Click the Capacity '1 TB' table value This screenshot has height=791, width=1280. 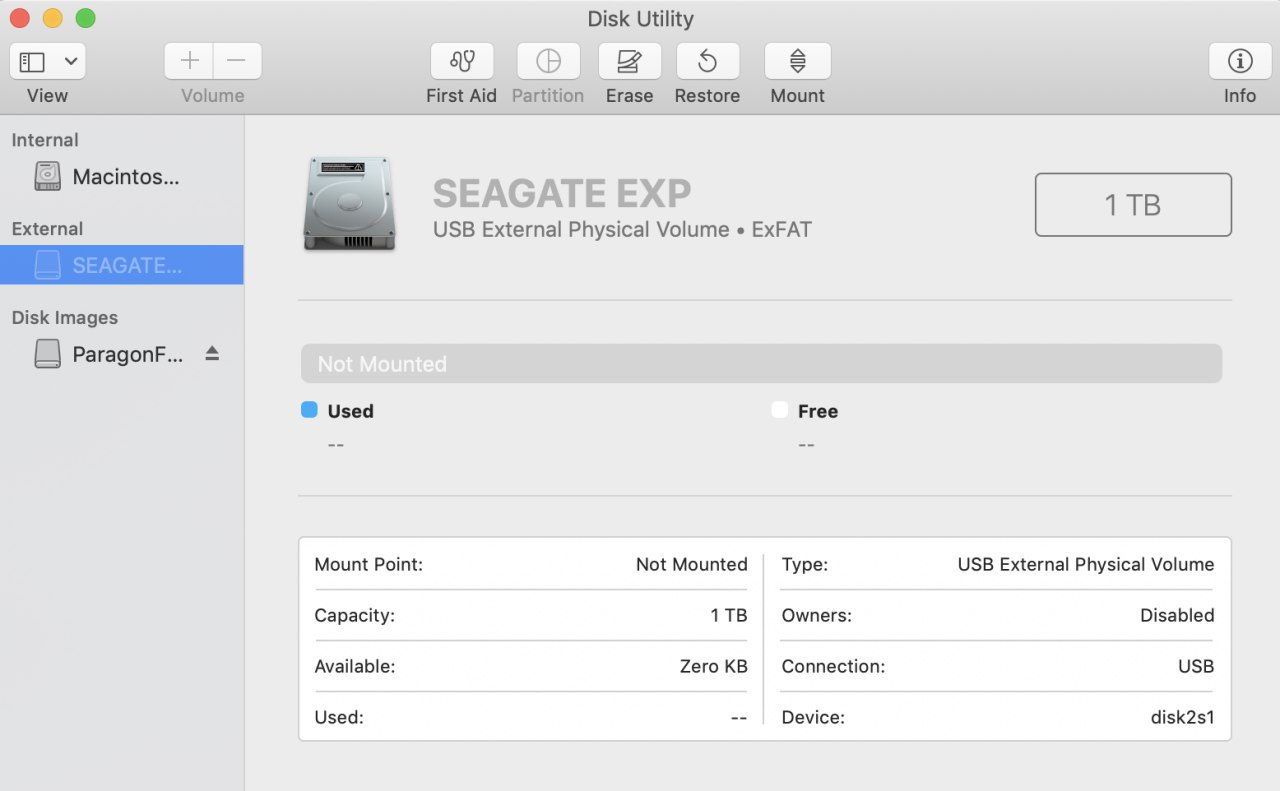click(x=729, y=615)
